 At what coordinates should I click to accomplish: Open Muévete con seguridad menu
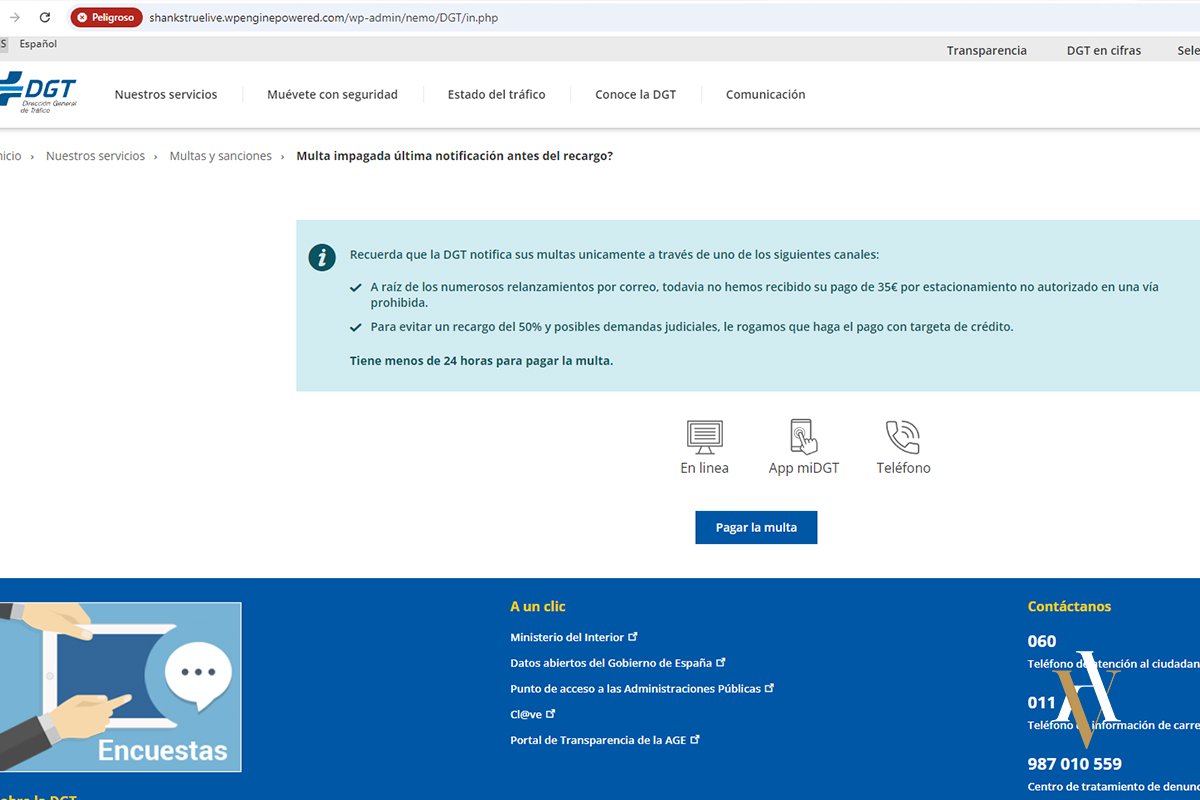tap(332, 94)
